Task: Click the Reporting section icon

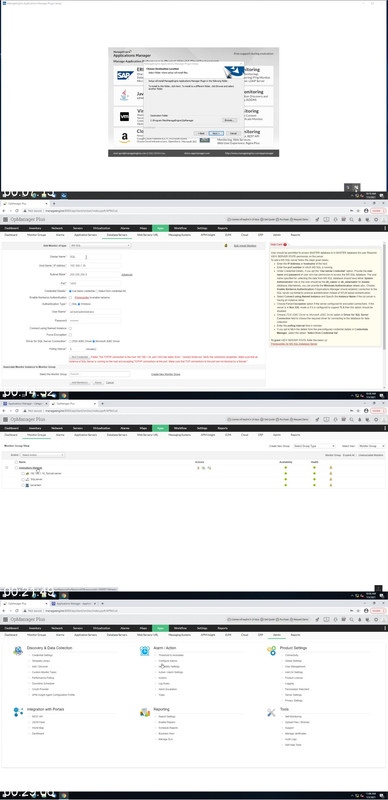Action: [145, 712]
